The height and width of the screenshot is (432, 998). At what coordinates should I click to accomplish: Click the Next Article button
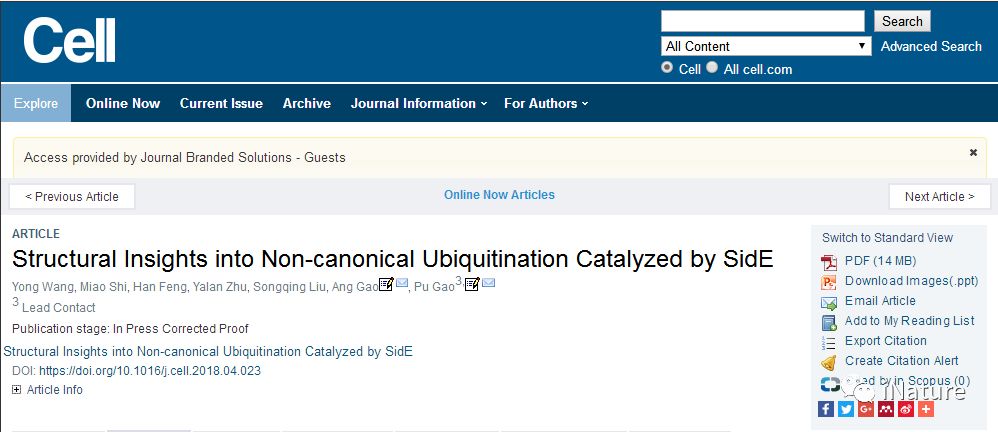[x=939, y=197]
